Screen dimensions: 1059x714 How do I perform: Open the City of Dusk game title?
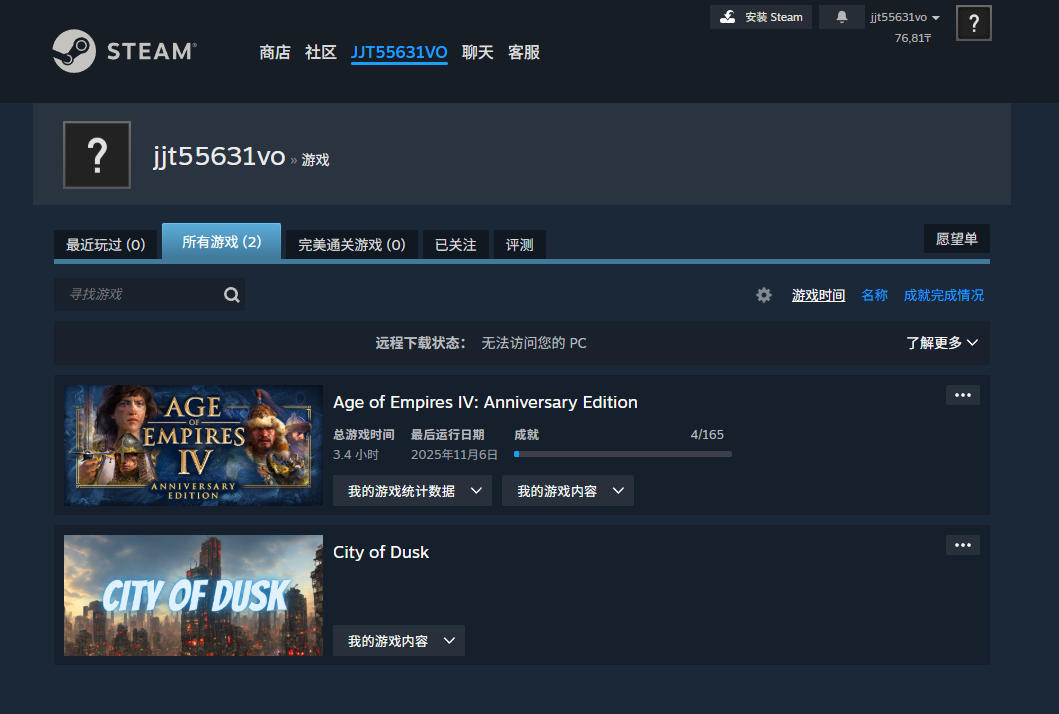coord(381,552)
